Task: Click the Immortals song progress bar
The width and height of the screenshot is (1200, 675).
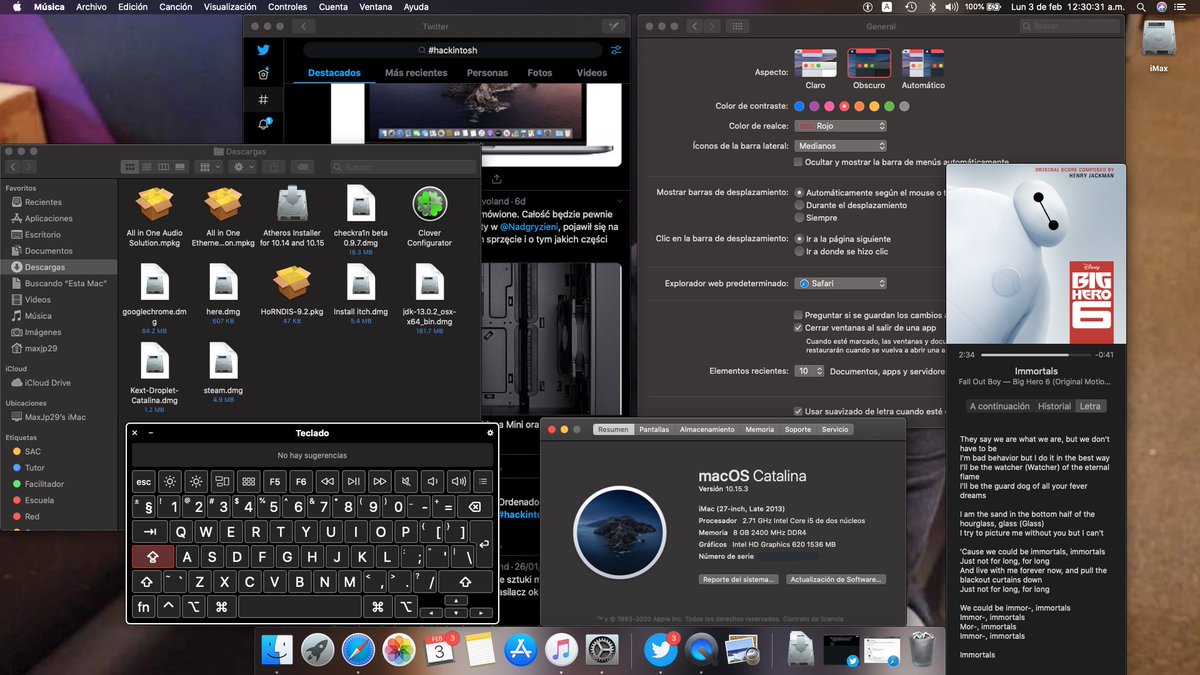Action: pos(1034,355)
